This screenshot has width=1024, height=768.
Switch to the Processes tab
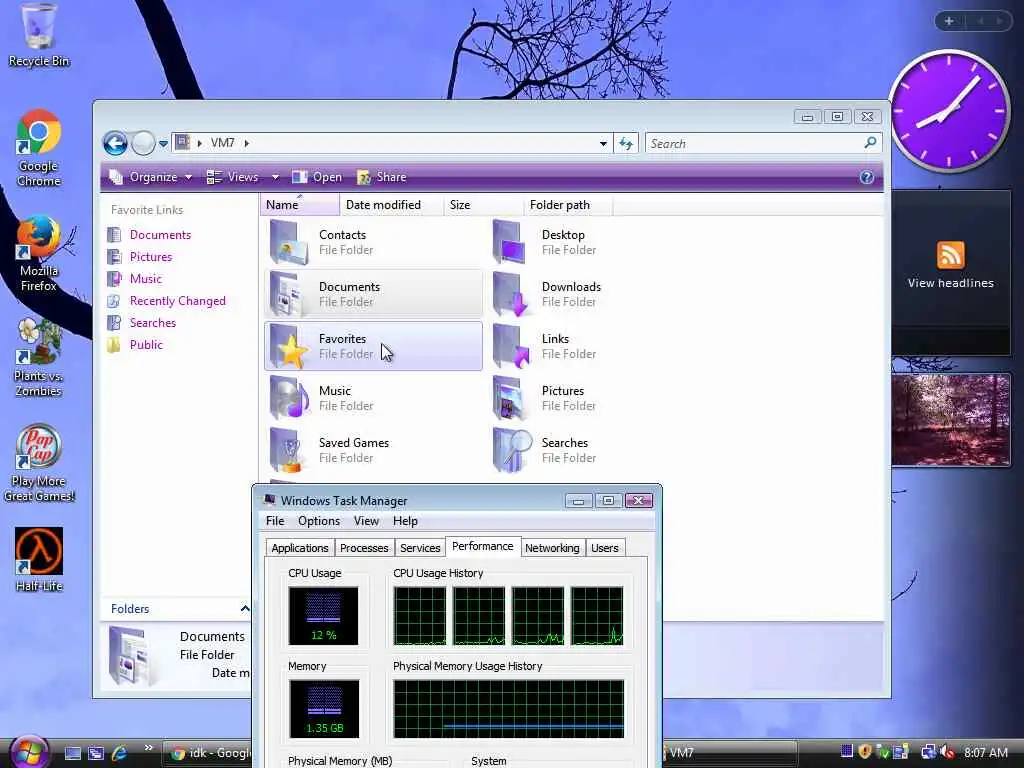364,548
